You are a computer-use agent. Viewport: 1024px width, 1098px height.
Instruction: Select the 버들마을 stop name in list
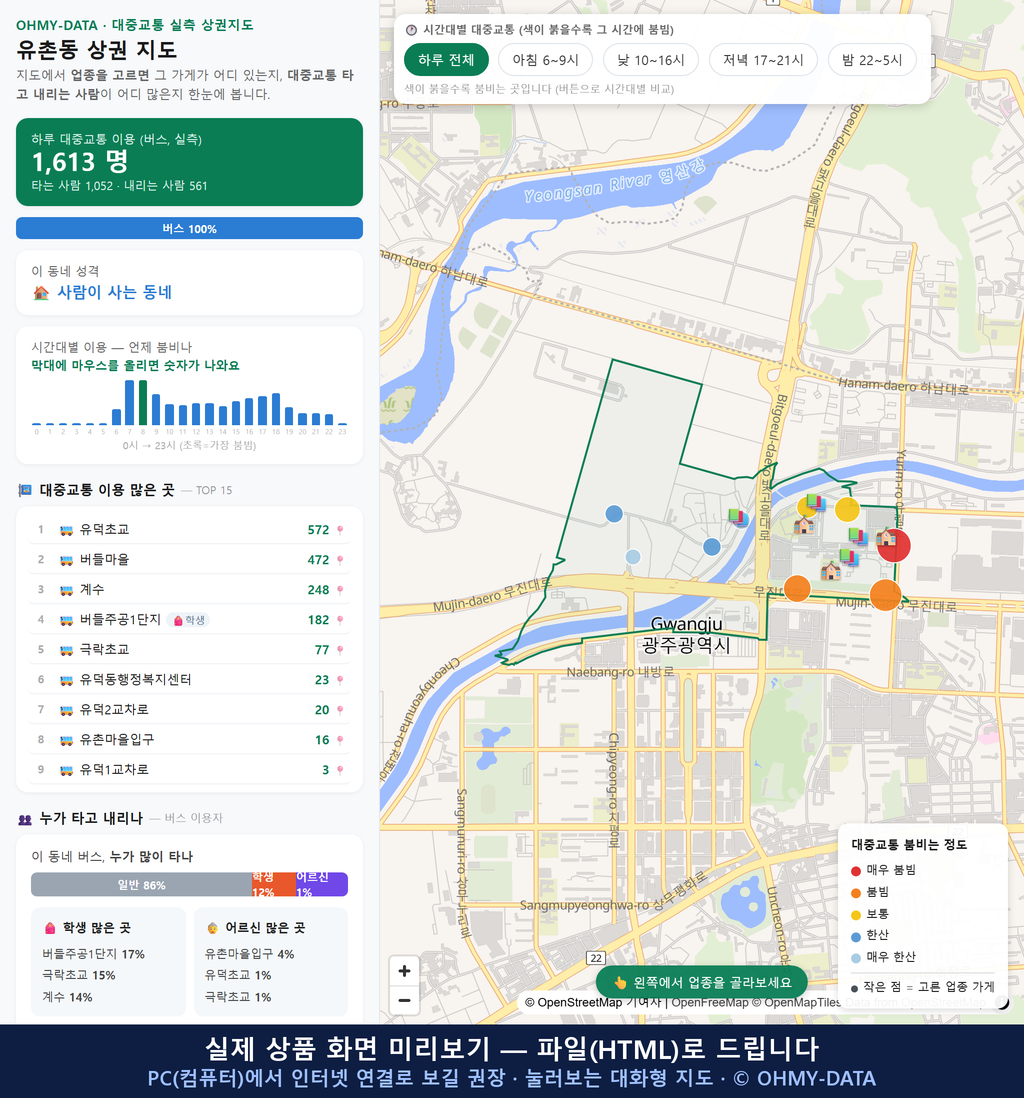(x=104, y=560)
